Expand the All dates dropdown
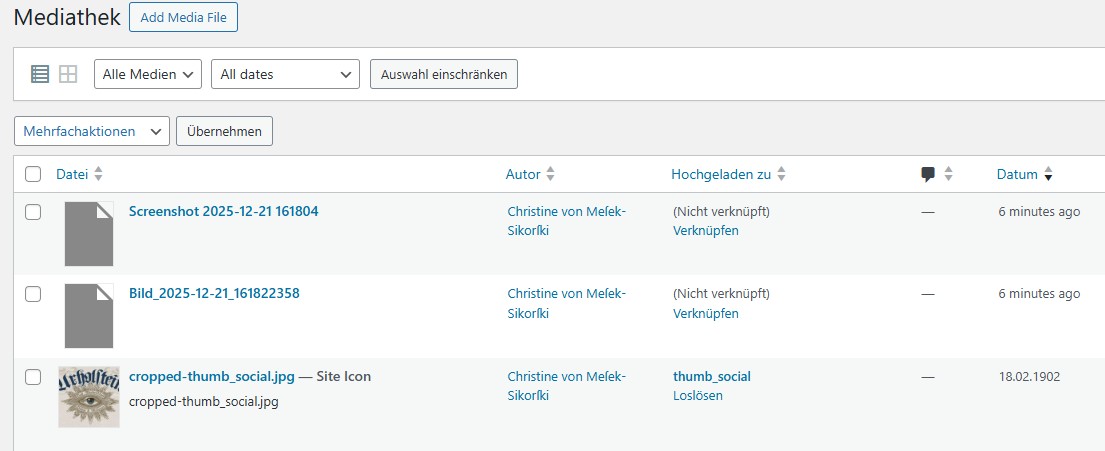The height and width of the screenshot is (451, 1105). (285, 74)
